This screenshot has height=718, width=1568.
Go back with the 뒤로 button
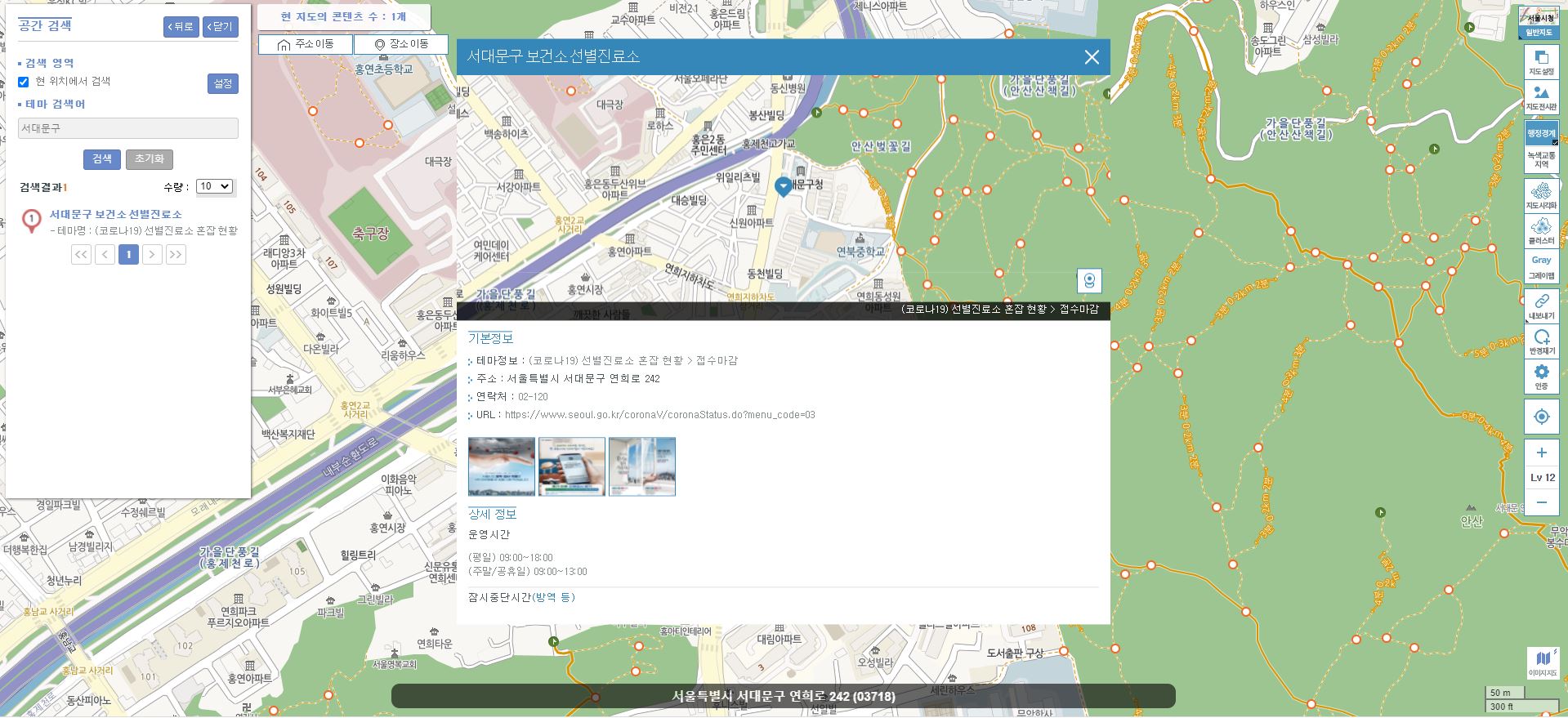181,27
